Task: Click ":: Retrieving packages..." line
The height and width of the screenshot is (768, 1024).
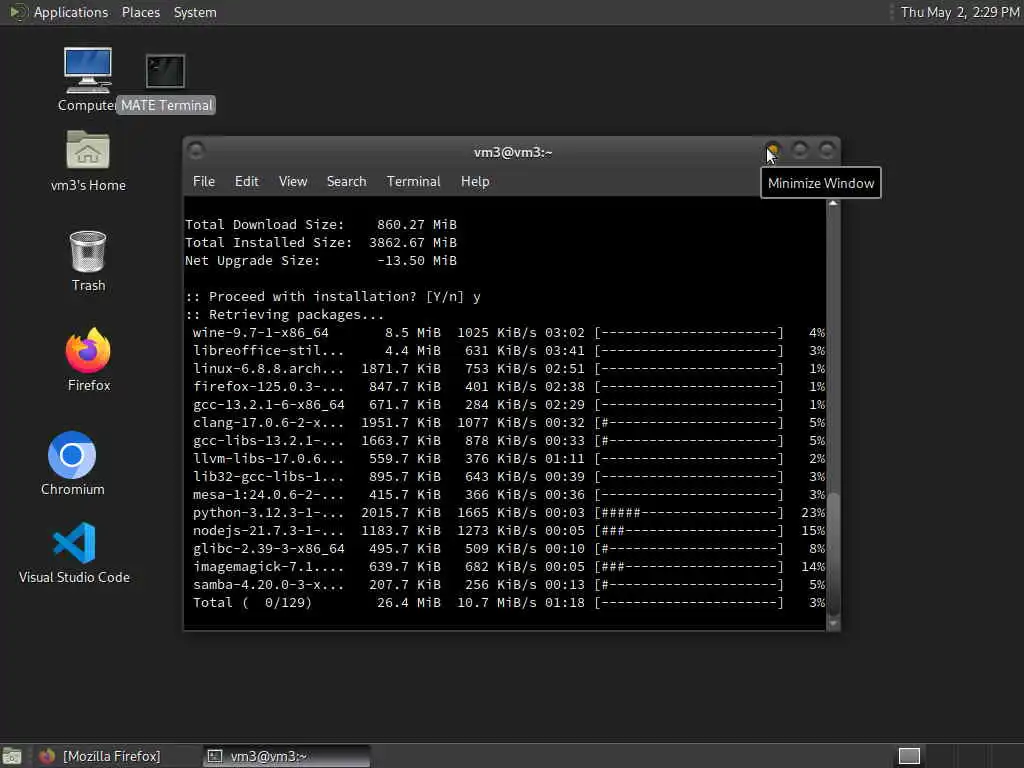Action: pyautogui.click(x=285, y=315)
